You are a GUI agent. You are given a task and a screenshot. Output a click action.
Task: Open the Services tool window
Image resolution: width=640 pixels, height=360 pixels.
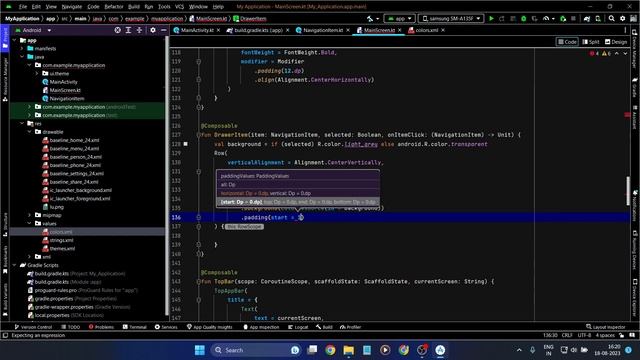[166, 327]
